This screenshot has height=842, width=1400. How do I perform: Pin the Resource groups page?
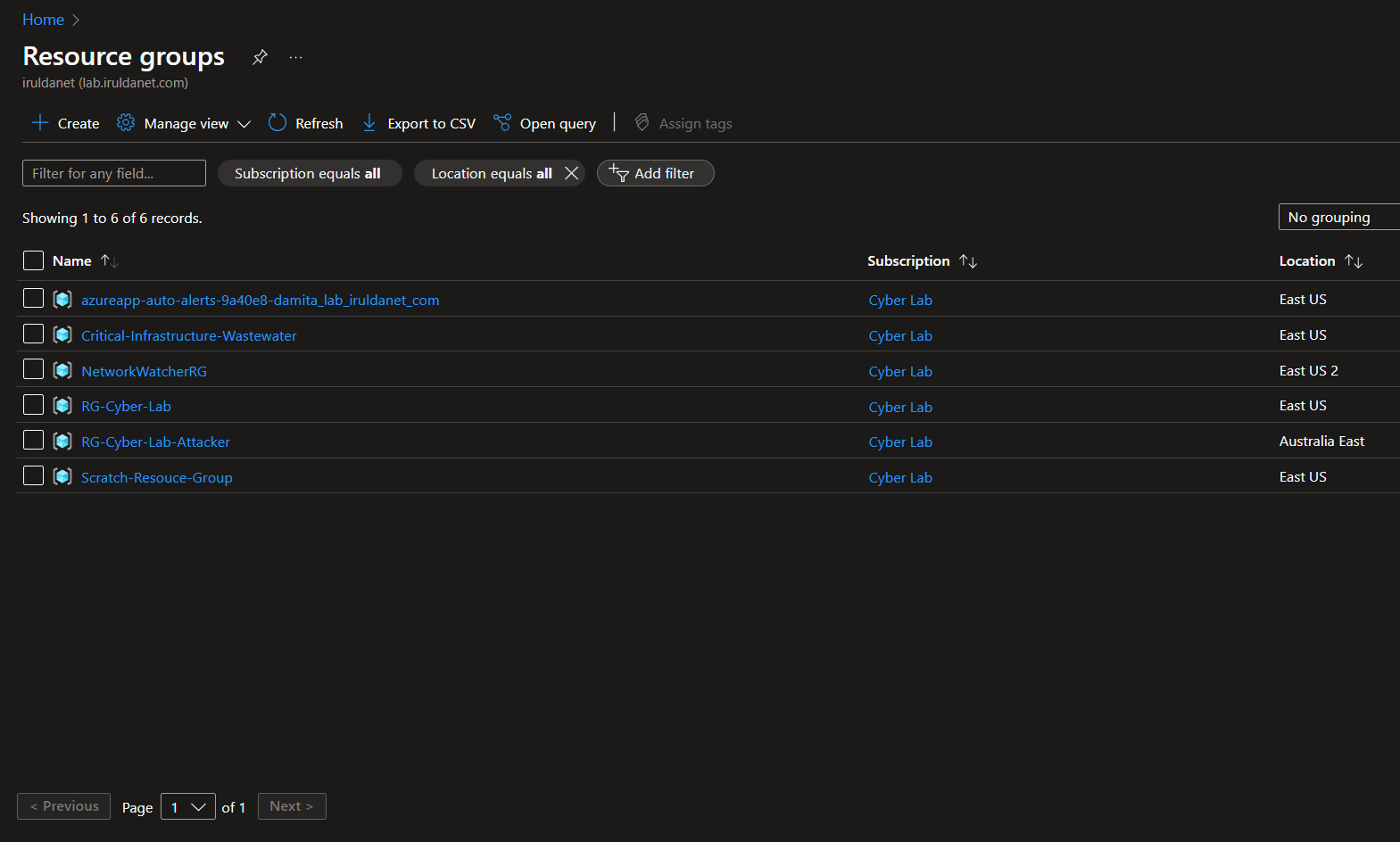[260, 57]
